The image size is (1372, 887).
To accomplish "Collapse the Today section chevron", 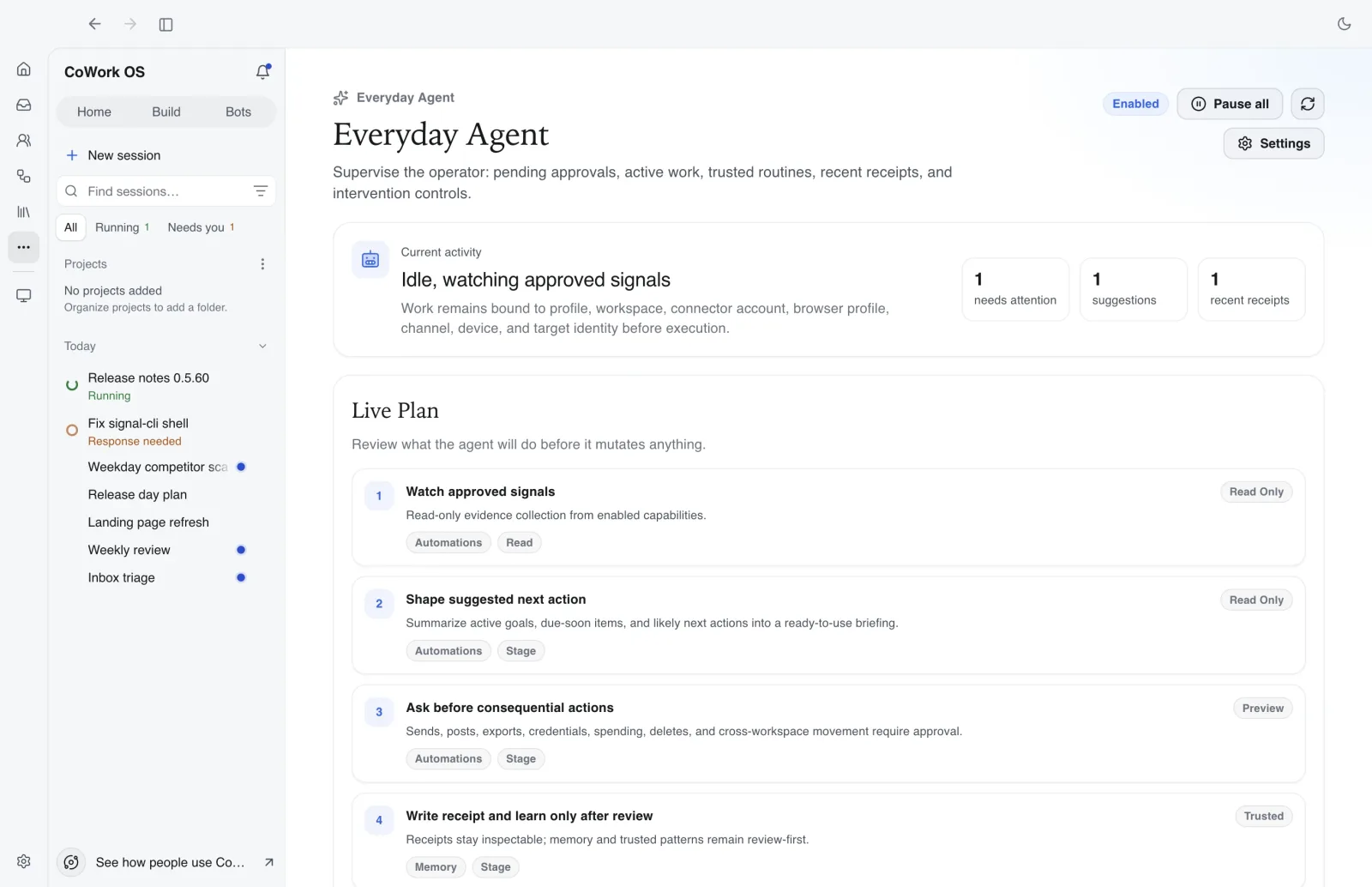I will tap(262, 346).
